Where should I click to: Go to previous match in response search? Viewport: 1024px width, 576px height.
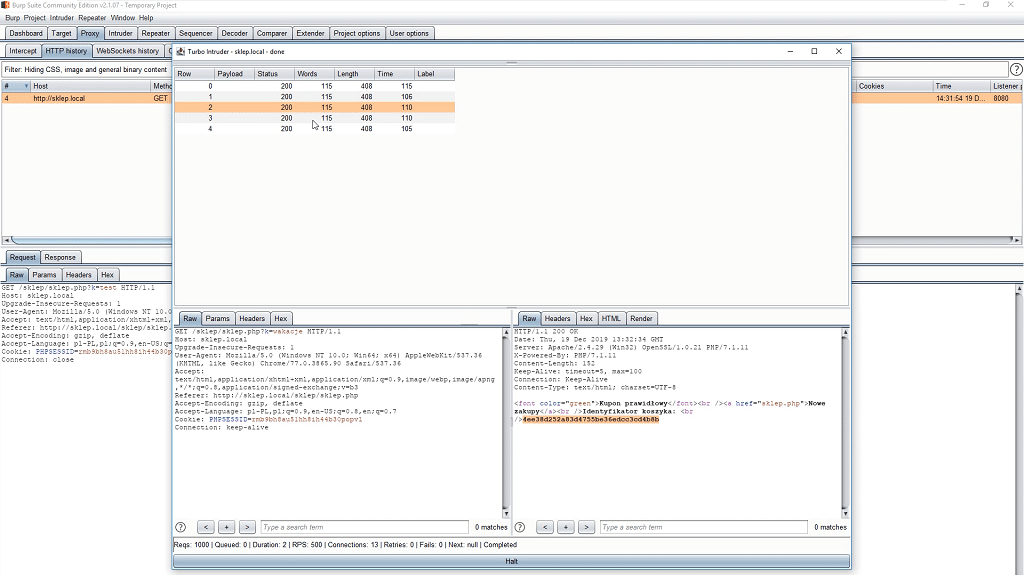coord(545,527)
